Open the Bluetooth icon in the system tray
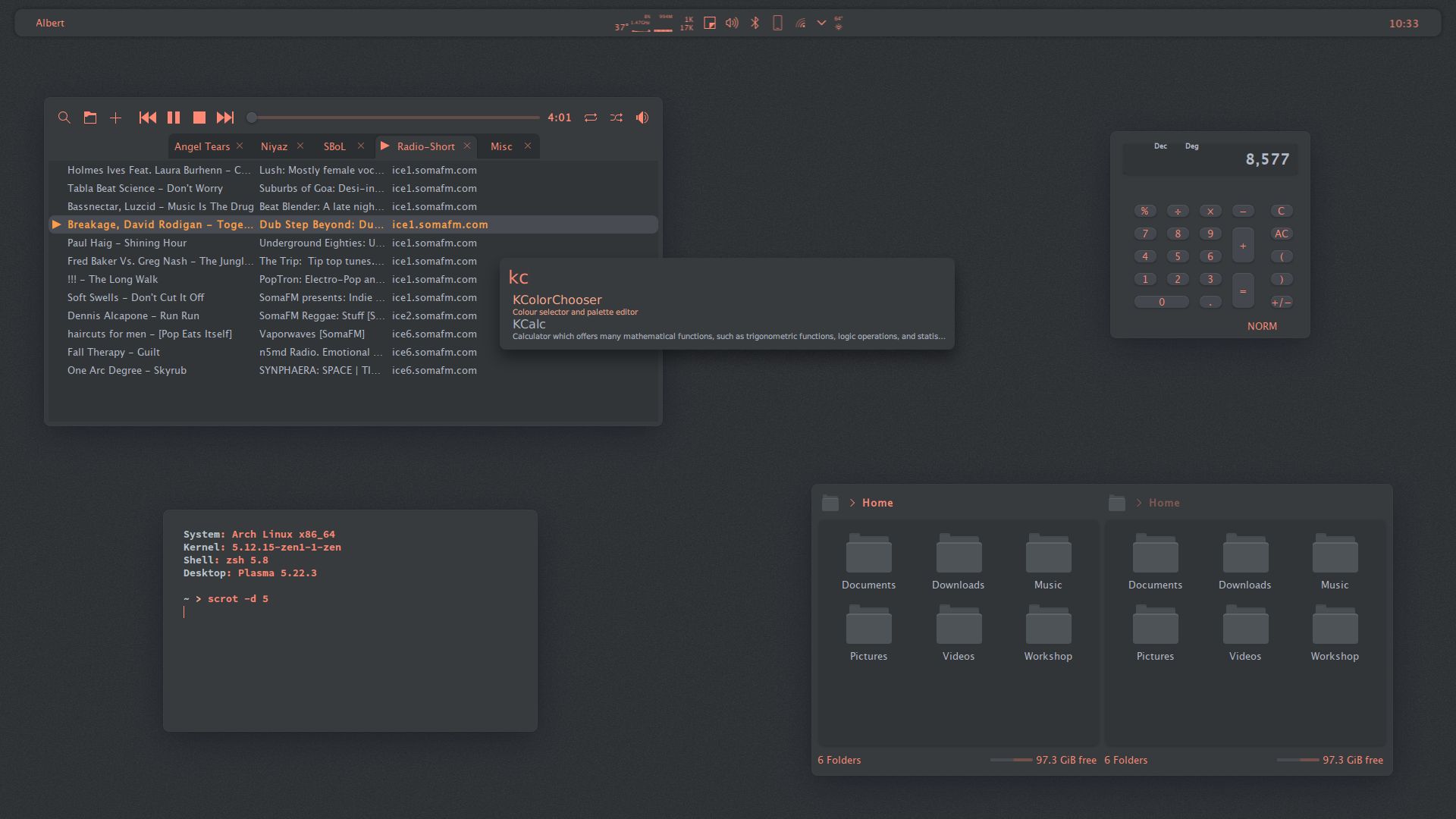 [755, 23]
